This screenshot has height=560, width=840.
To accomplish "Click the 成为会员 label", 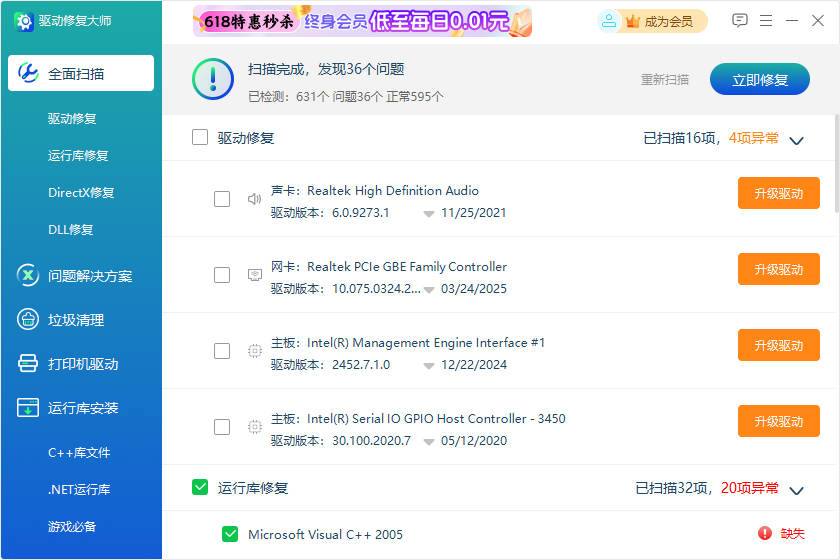I will (669, 21).
